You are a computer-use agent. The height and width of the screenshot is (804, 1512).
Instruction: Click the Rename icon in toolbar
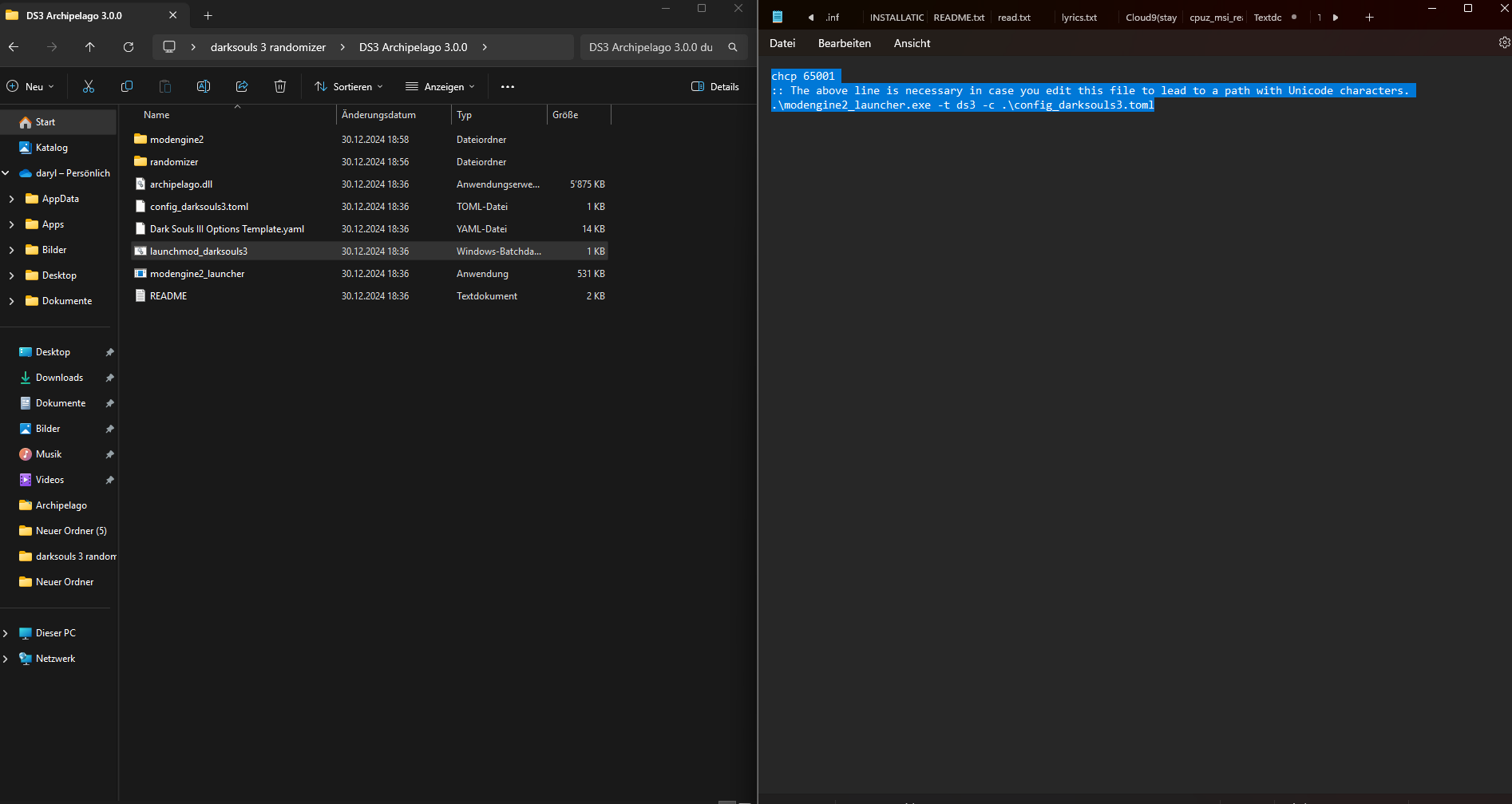[204, 86]
